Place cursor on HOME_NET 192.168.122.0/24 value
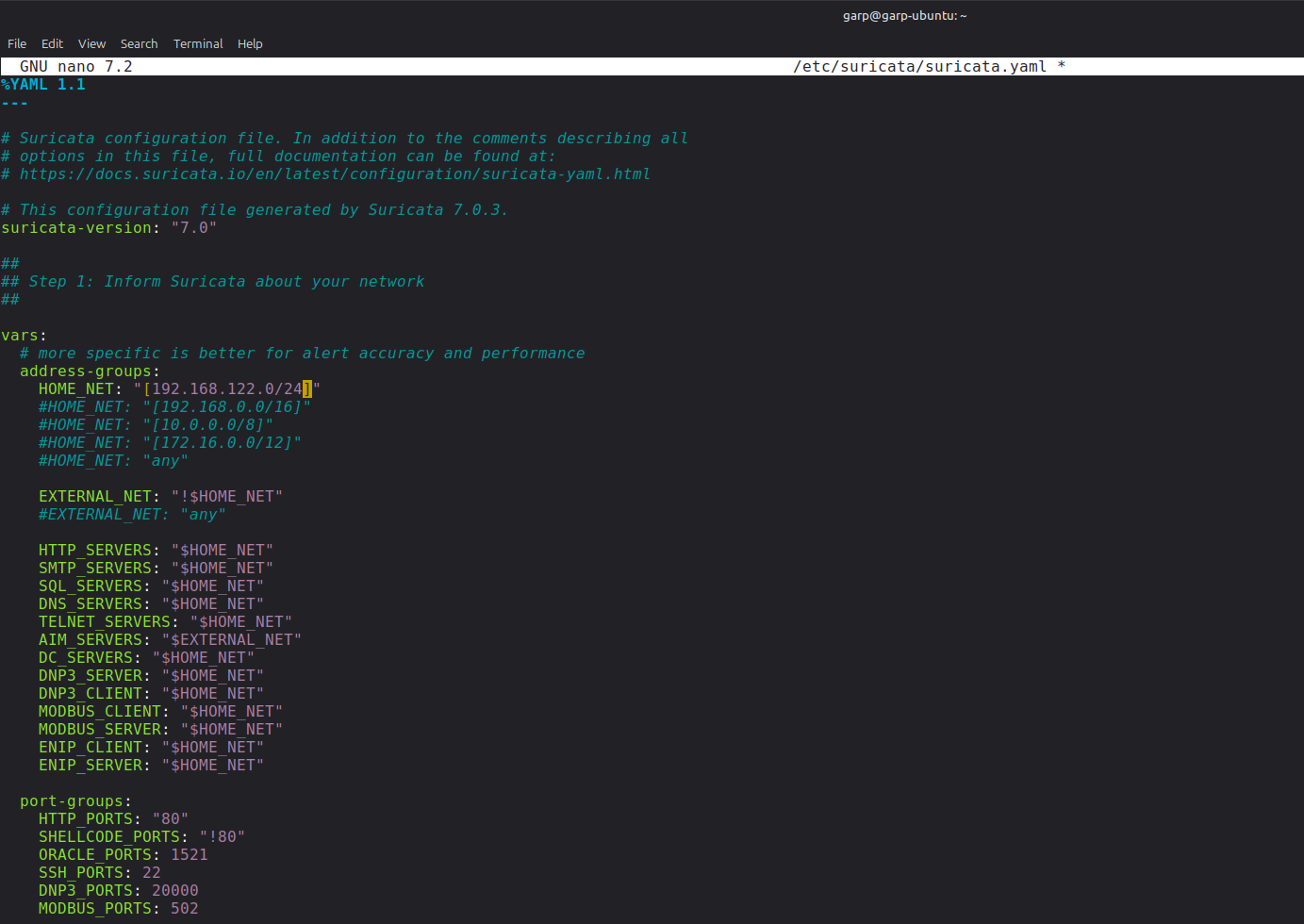 227,389
